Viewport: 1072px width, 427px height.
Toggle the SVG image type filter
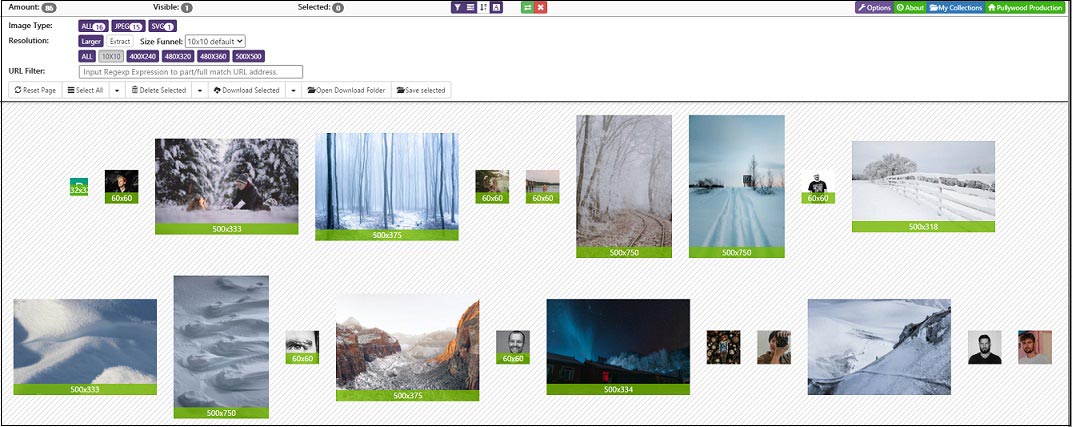click(162, 26)
